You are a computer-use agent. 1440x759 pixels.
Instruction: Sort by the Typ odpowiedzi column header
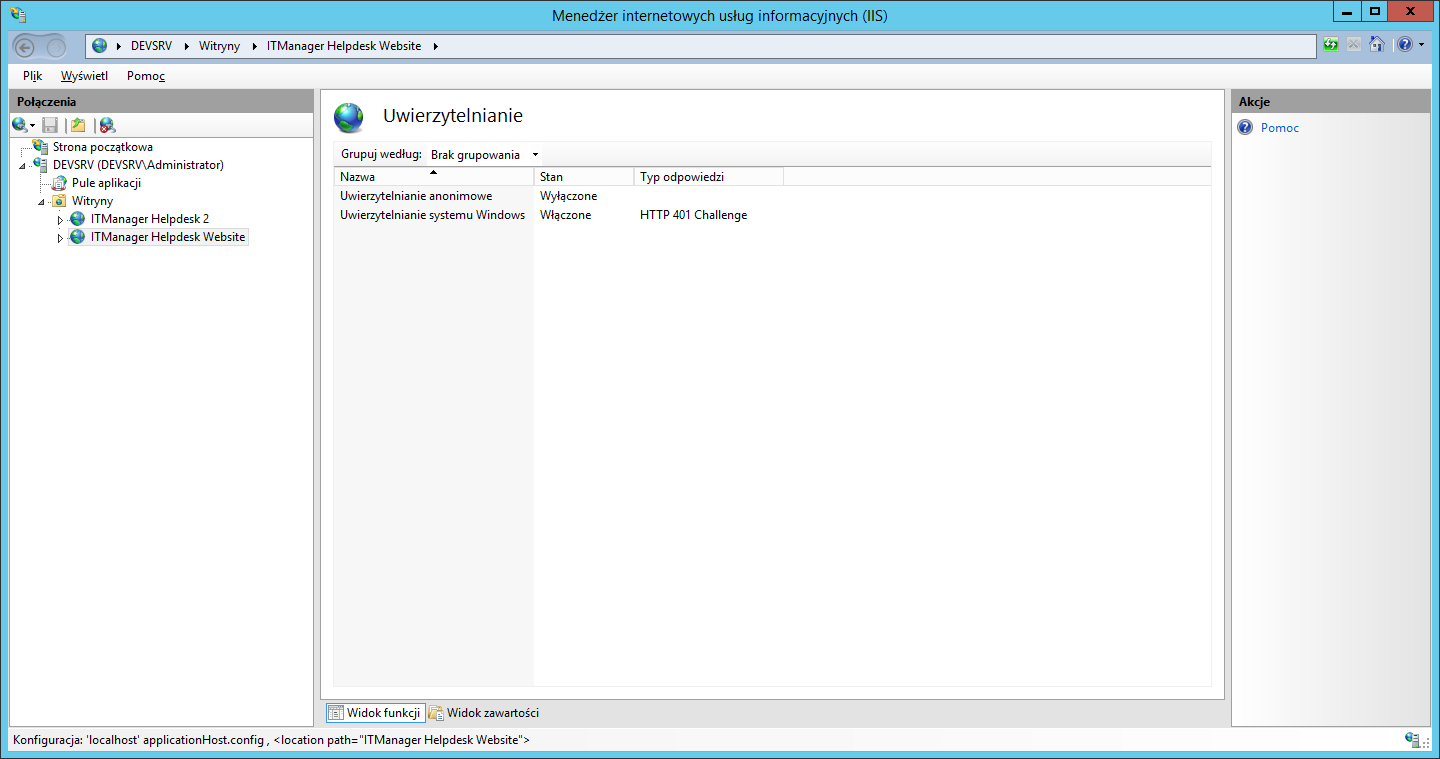coord(709,177)
